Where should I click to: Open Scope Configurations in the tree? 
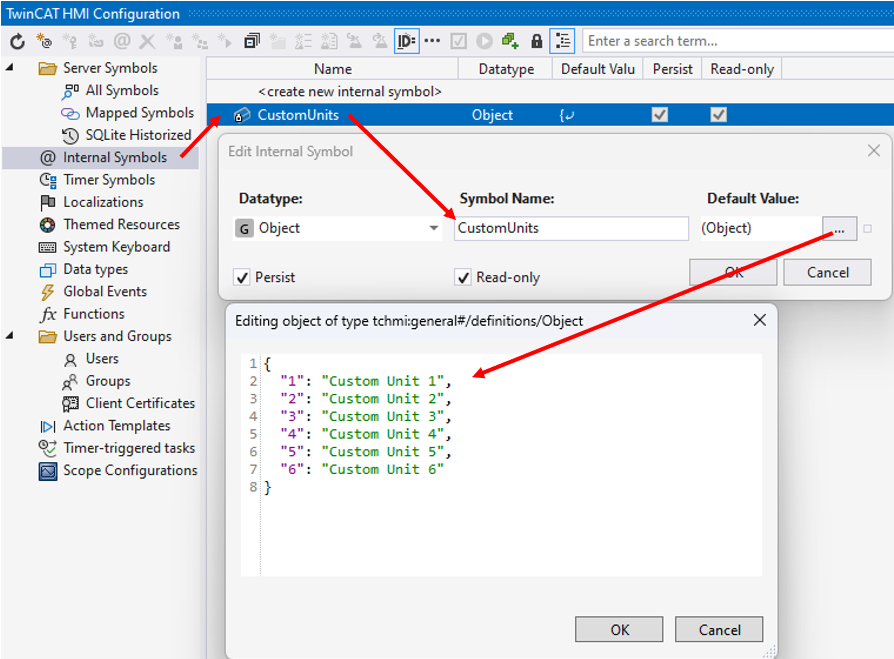point(129,470)
